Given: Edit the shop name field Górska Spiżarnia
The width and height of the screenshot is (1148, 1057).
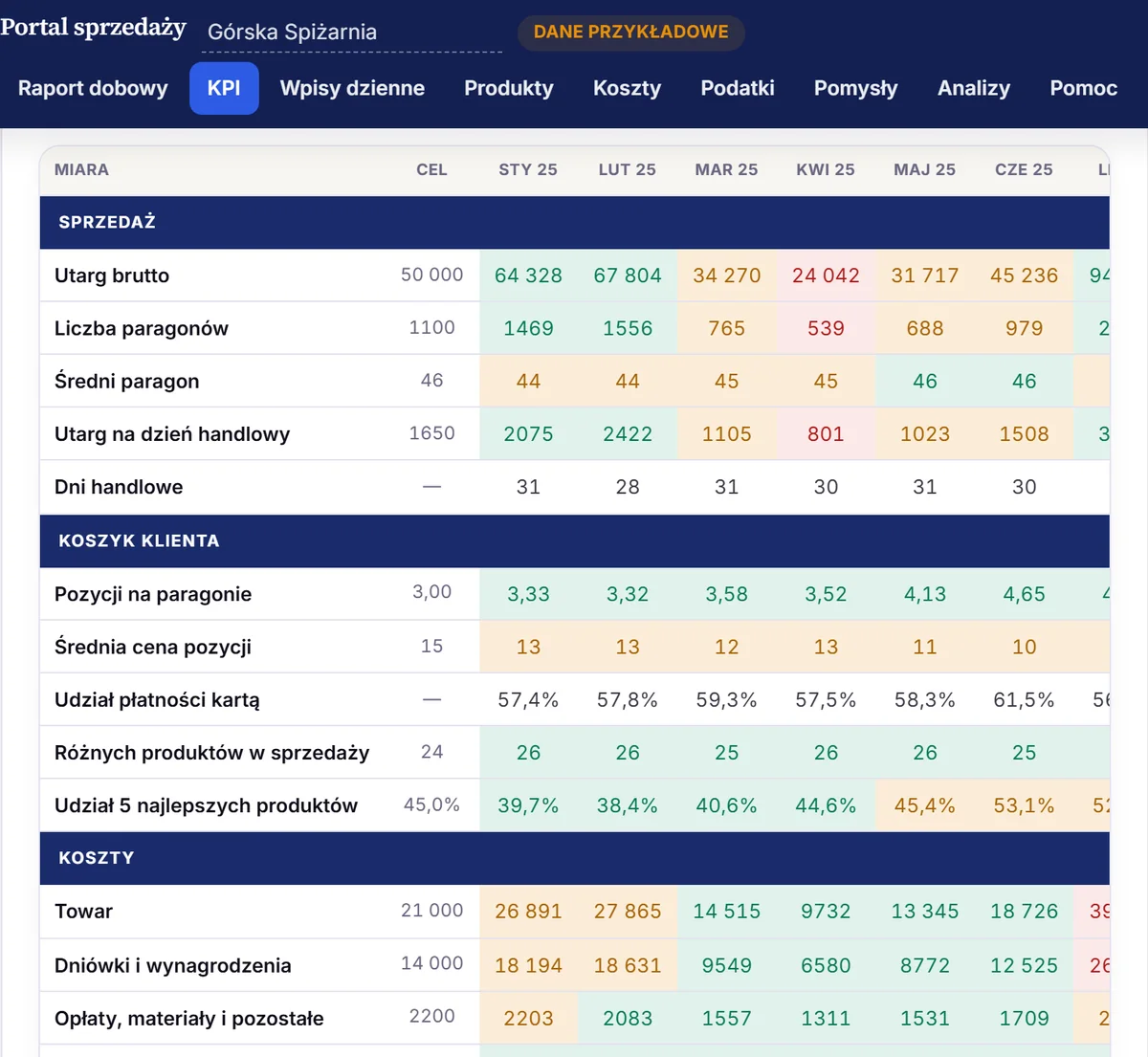Looking at the screenshot, I should [352, 33].
